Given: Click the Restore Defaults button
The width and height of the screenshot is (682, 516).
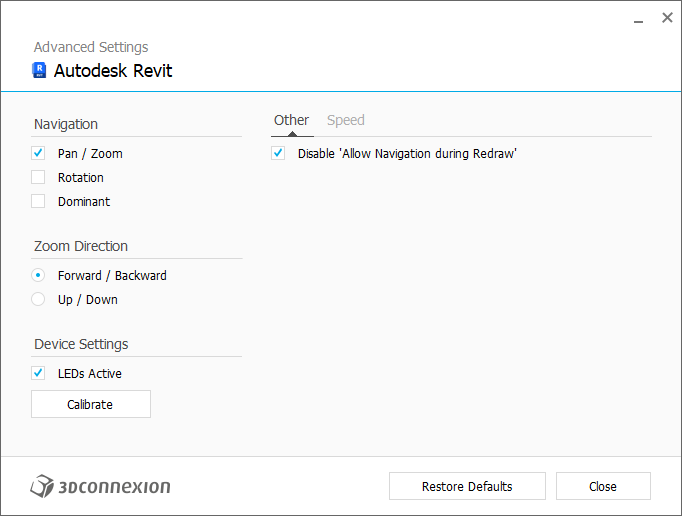Looking at the screenshot, I should click(x=467, y=486).
